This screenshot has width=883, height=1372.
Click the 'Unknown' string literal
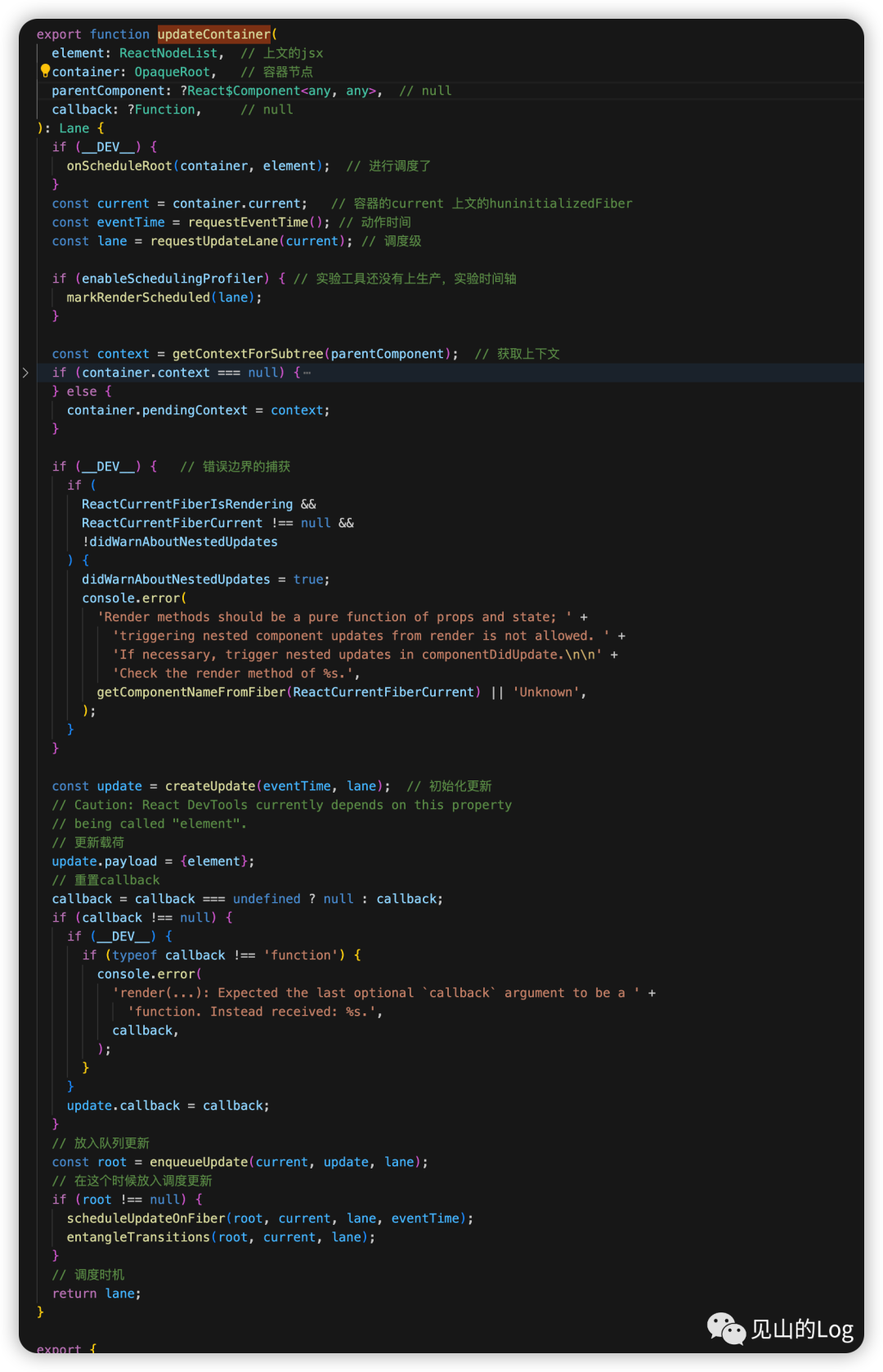546,692
